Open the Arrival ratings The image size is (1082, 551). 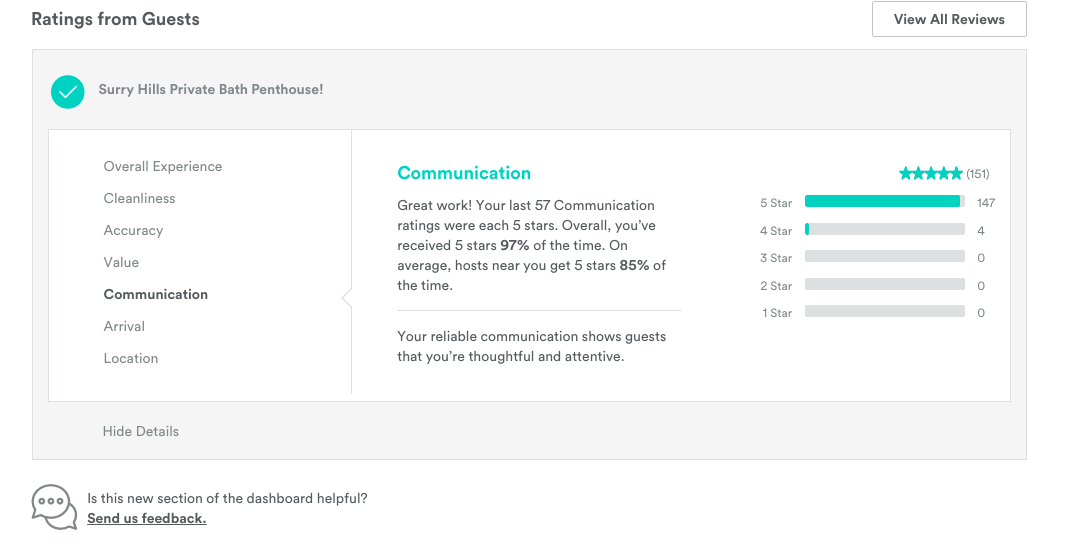pos(124,326)
